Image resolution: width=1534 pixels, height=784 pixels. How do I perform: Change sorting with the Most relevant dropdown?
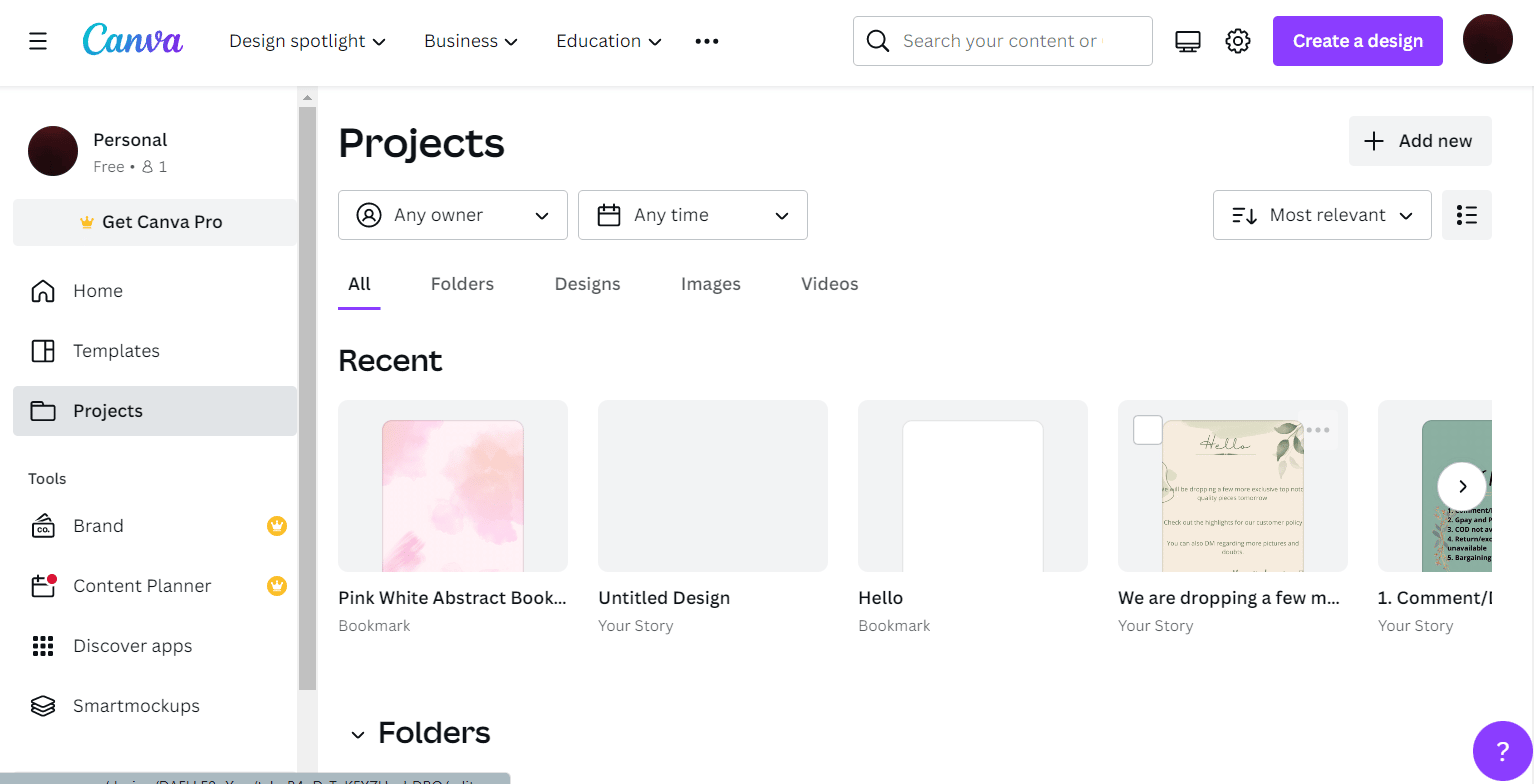(1321, 214)
